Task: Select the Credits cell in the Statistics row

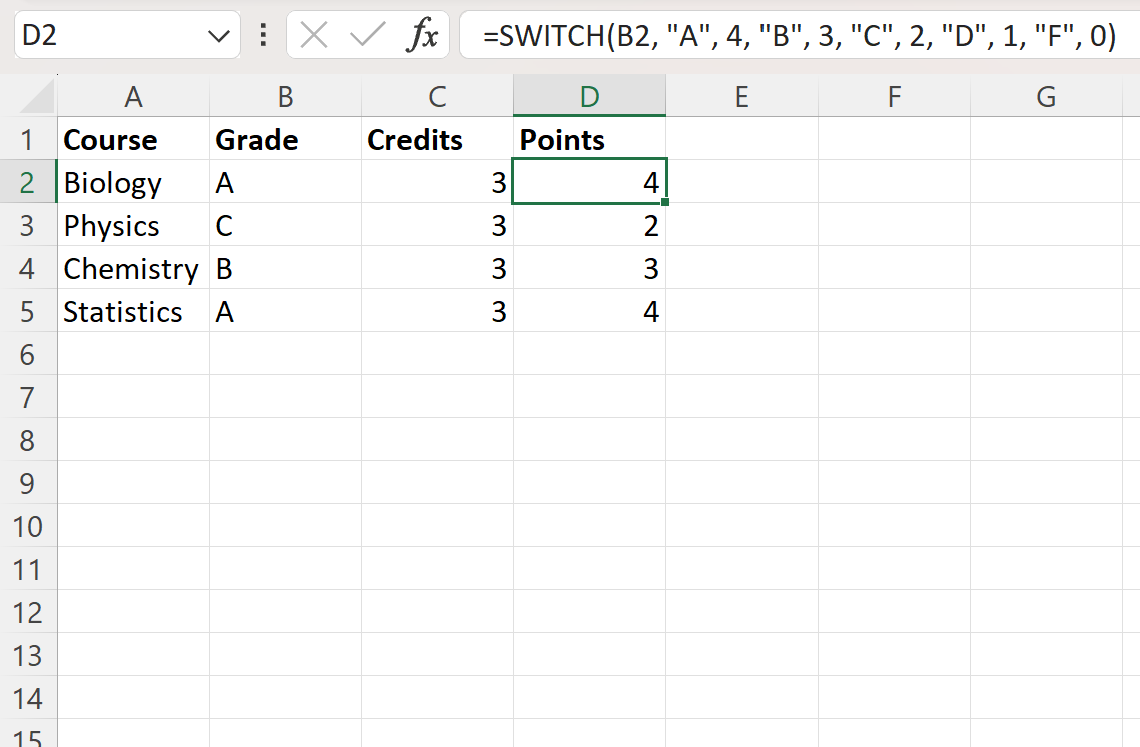Action: point(437,311)
